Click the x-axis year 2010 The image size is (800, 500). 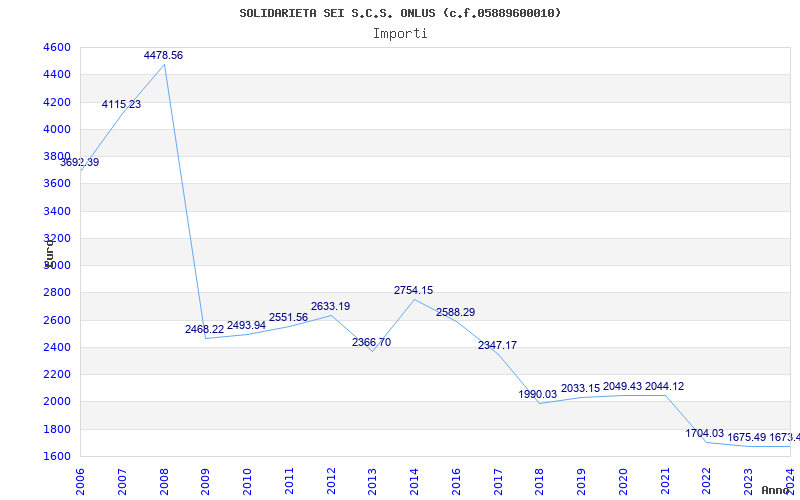247,482
